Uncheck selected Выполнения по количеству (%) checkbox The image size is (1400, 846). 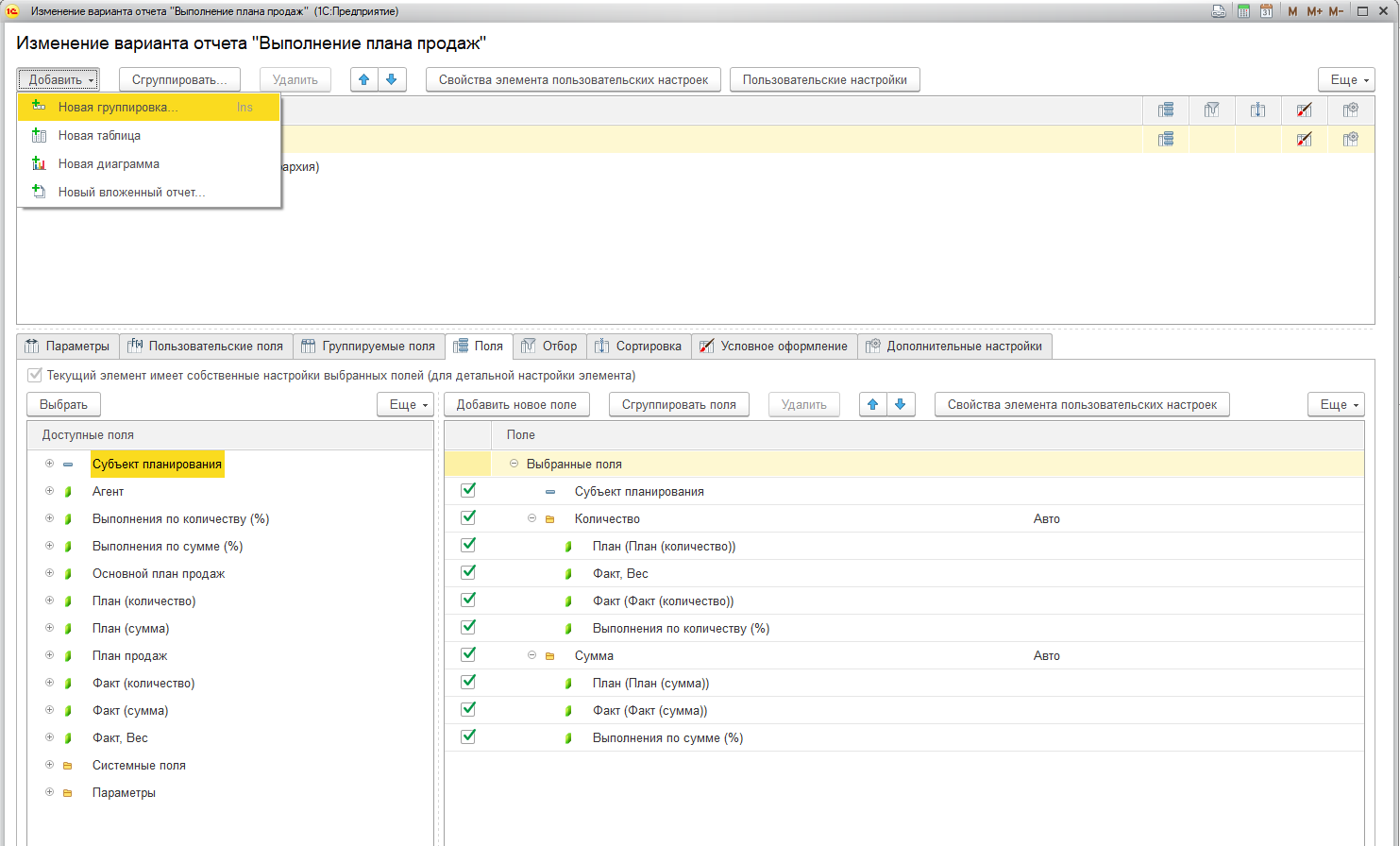click(468, 627)
